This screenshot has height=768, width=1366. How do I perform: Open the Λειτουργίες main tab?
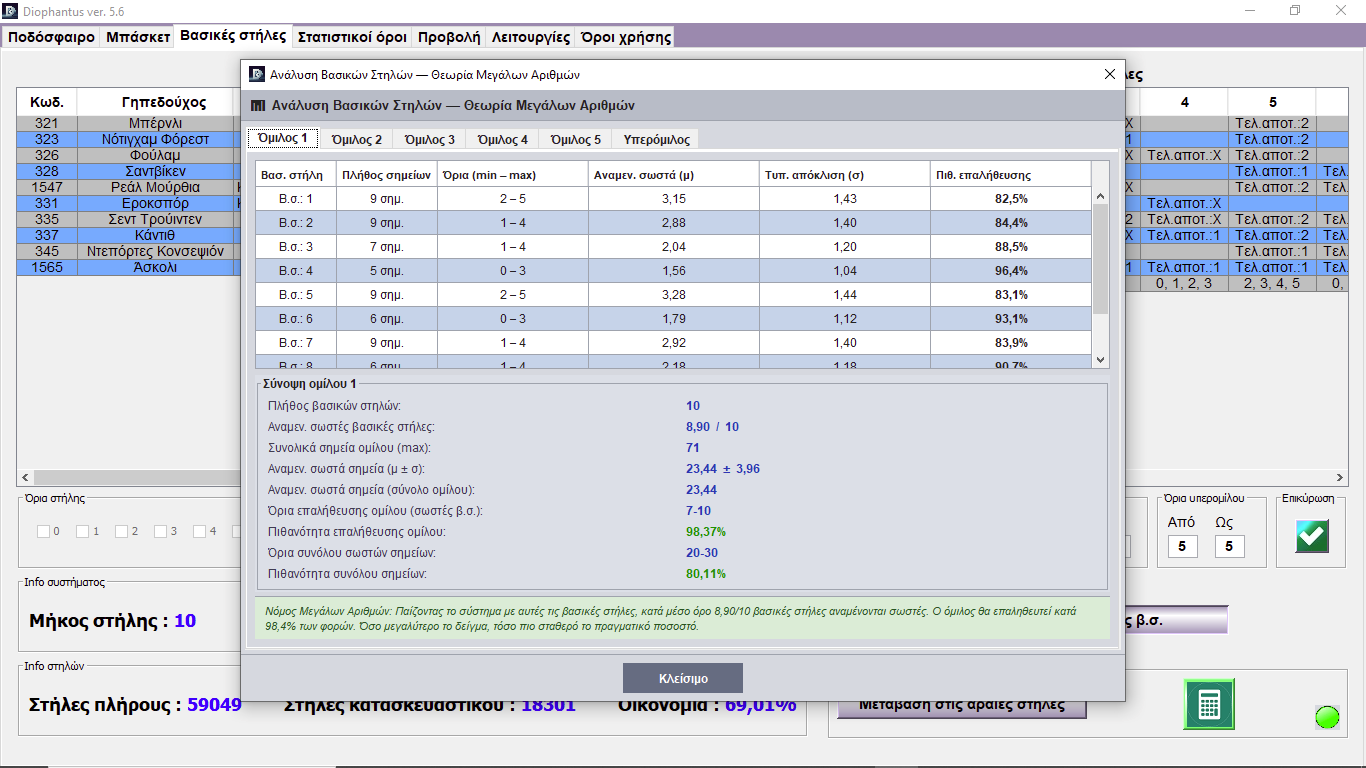click(x=530, y=37)
